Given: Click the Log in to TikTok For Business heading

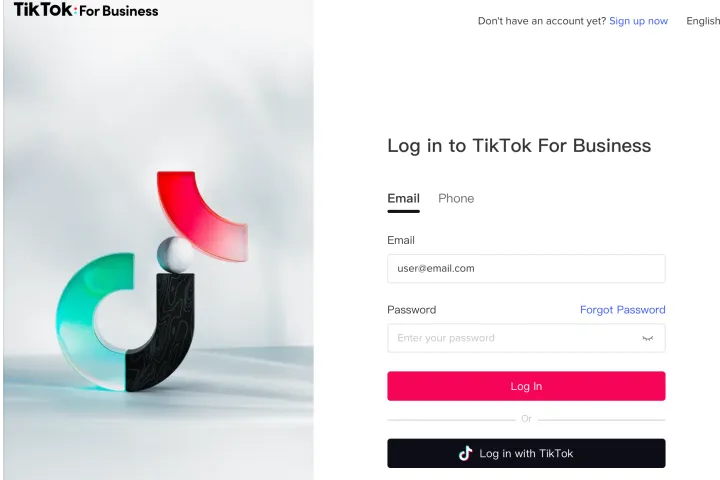Looking at the screenshot, I should pos(519,146).
